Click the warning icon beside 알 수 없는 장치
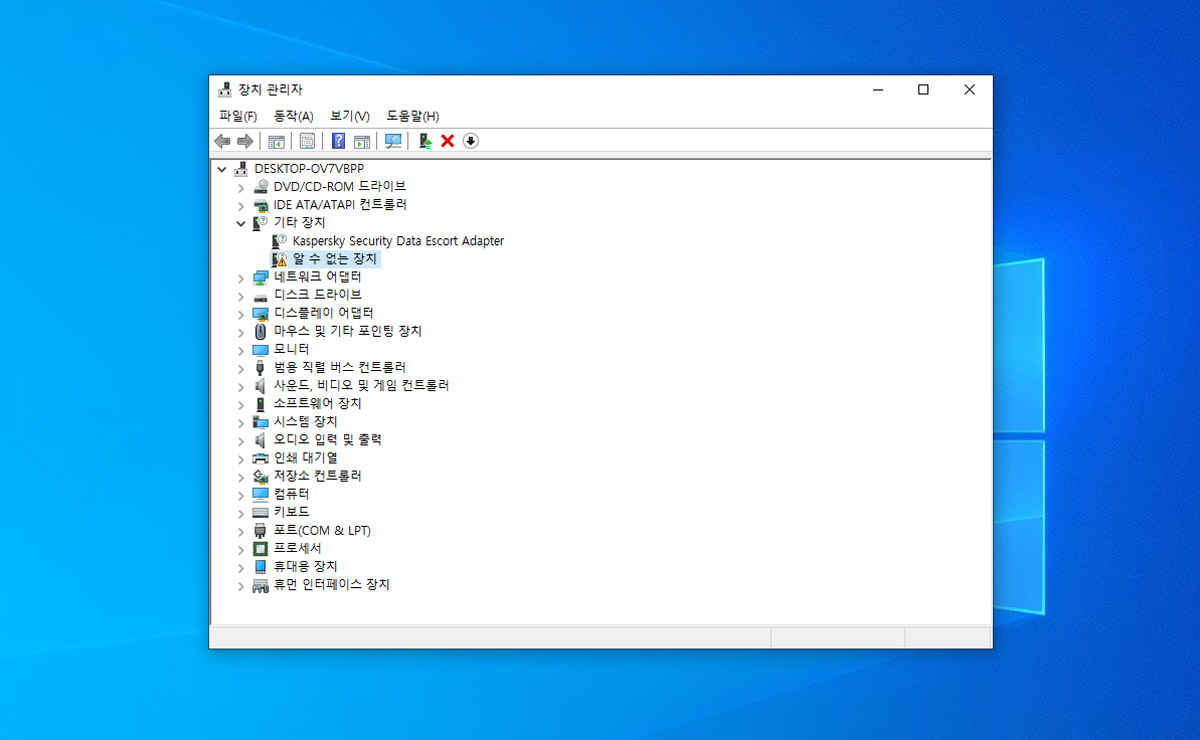This screenshot has height=740, width=1200. (x=280, y=259)
